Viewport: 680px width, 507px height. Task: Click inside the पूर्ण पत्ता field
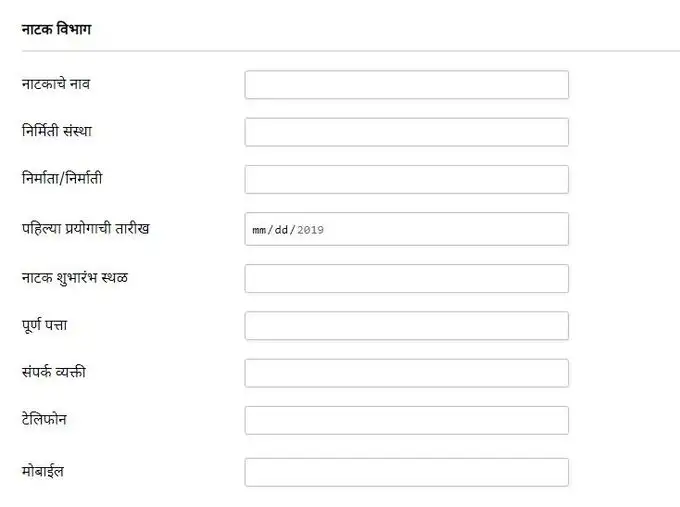pos(406,325)
